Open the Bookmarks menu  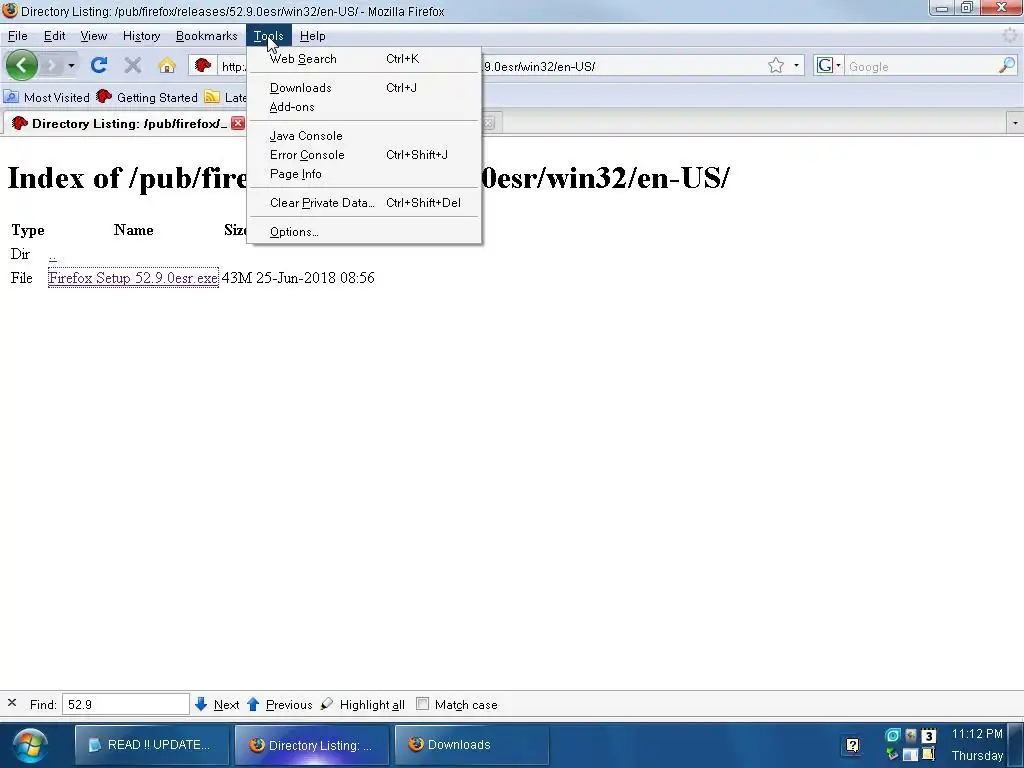coord(206,36)
